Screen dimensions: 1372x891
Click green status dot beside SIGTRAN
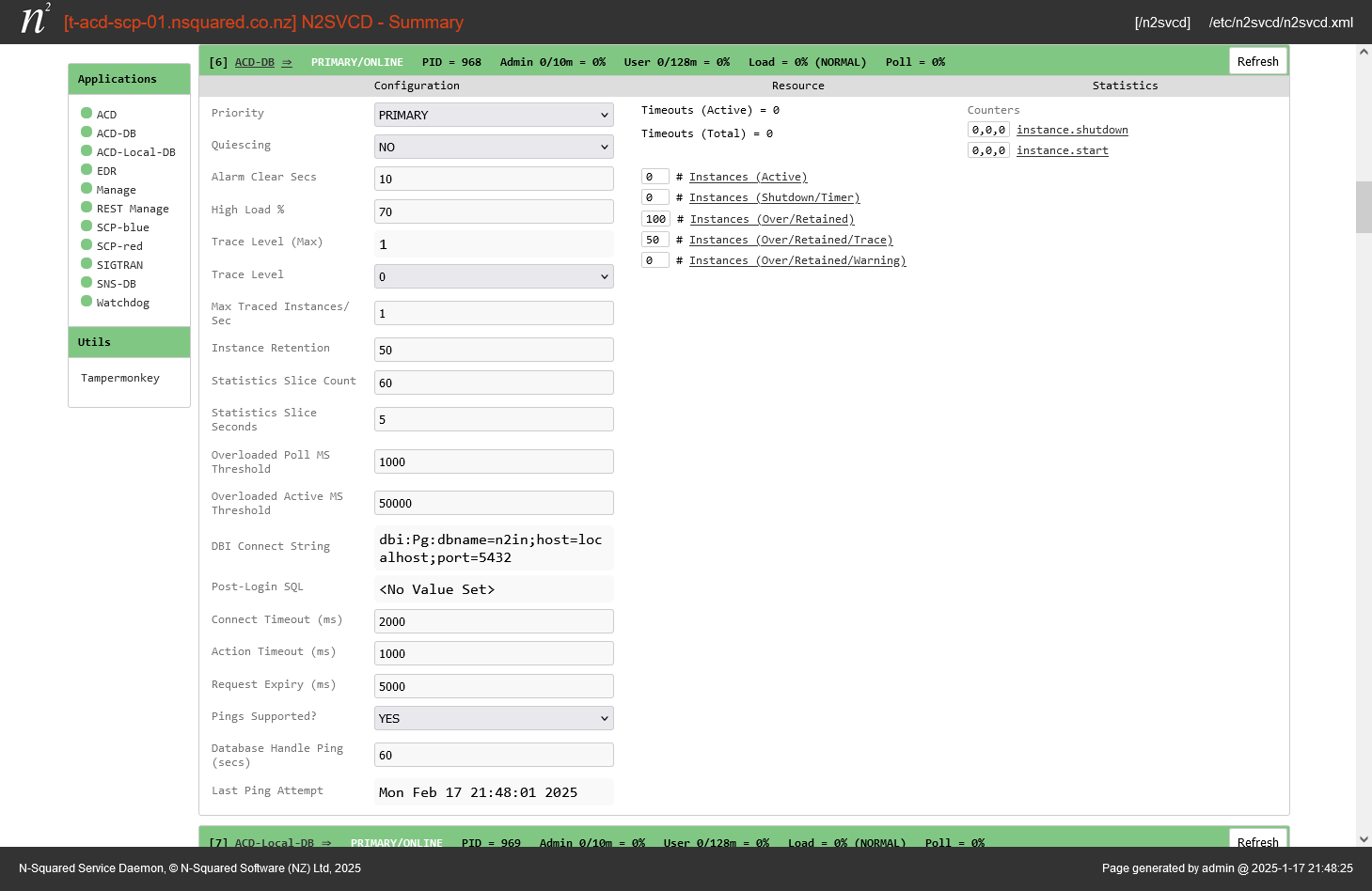pyautogui.click(x=87, y=264)
